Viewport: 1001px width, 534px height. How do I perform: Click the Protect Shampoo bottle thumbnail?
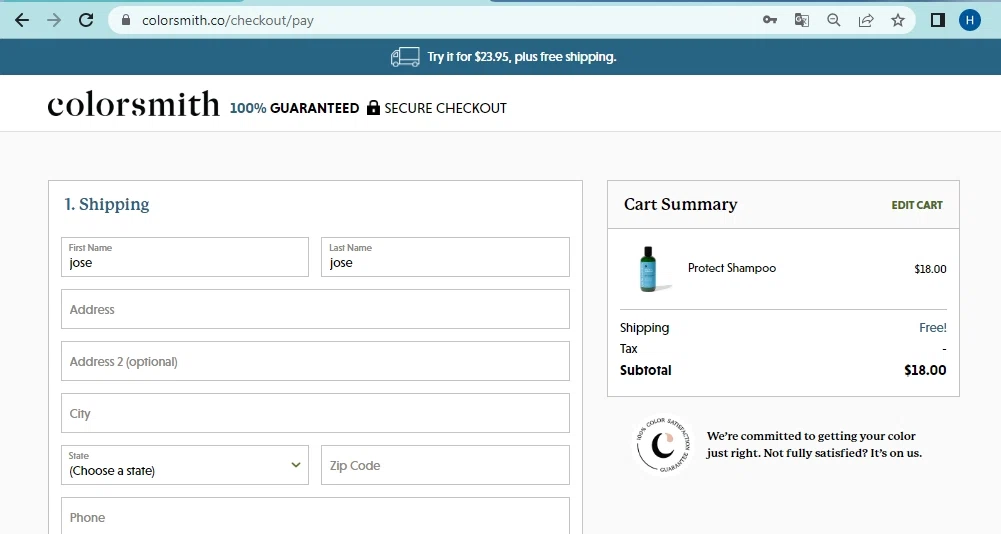coord(651,269)
